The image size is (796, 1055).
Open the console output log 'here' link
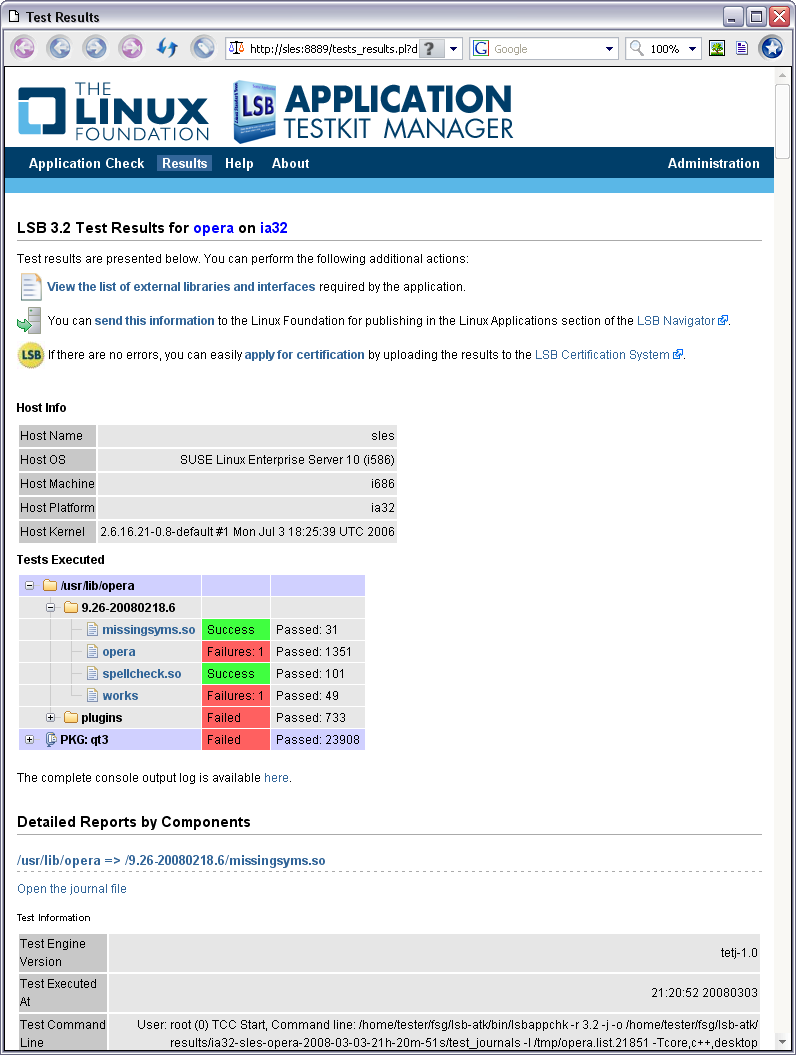pyautogui.click(x=276, y=778)
